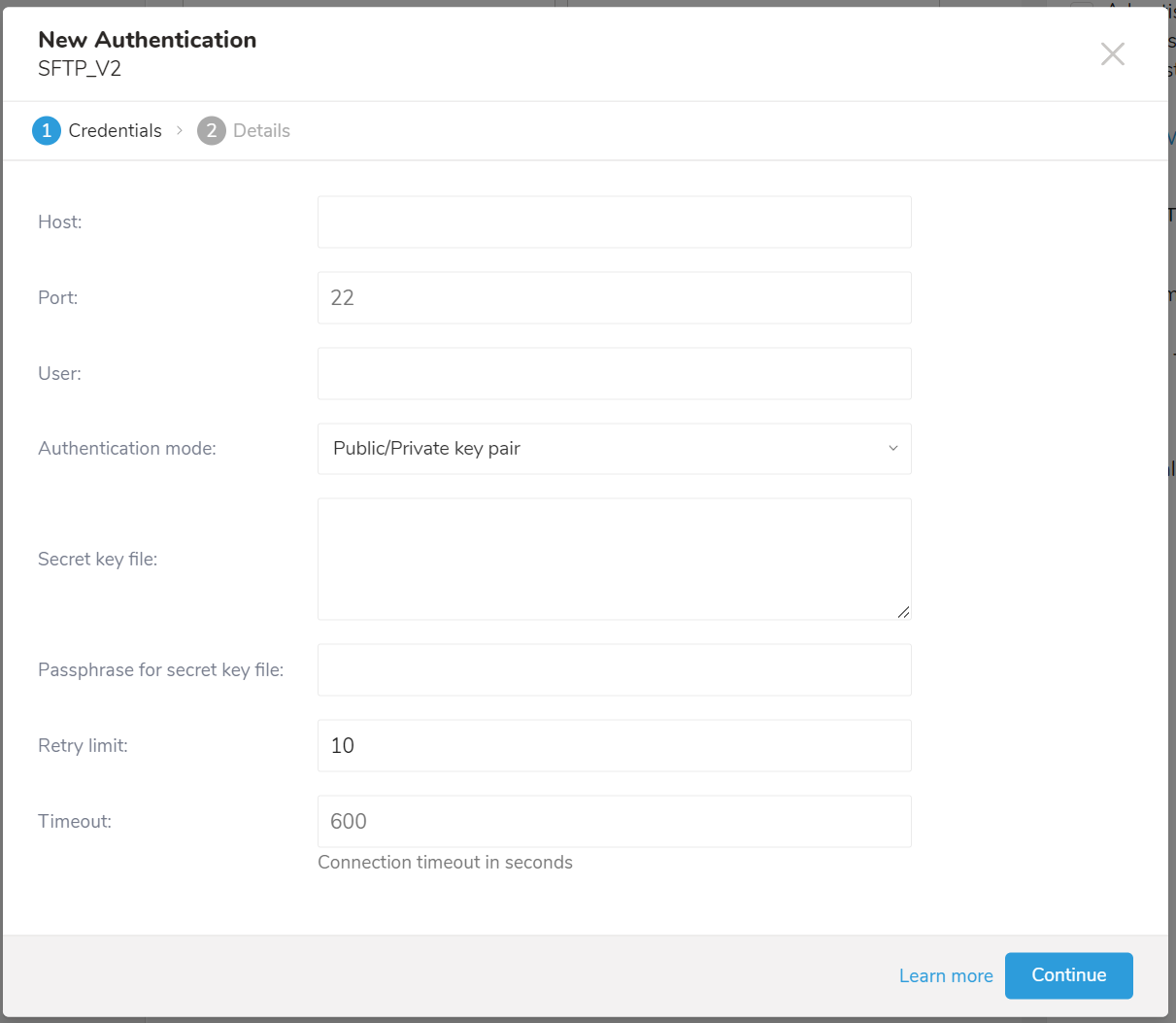This screenshot has width=1176, height=1023.
Task: Select the Credentials step label
Action: [115, 130]
